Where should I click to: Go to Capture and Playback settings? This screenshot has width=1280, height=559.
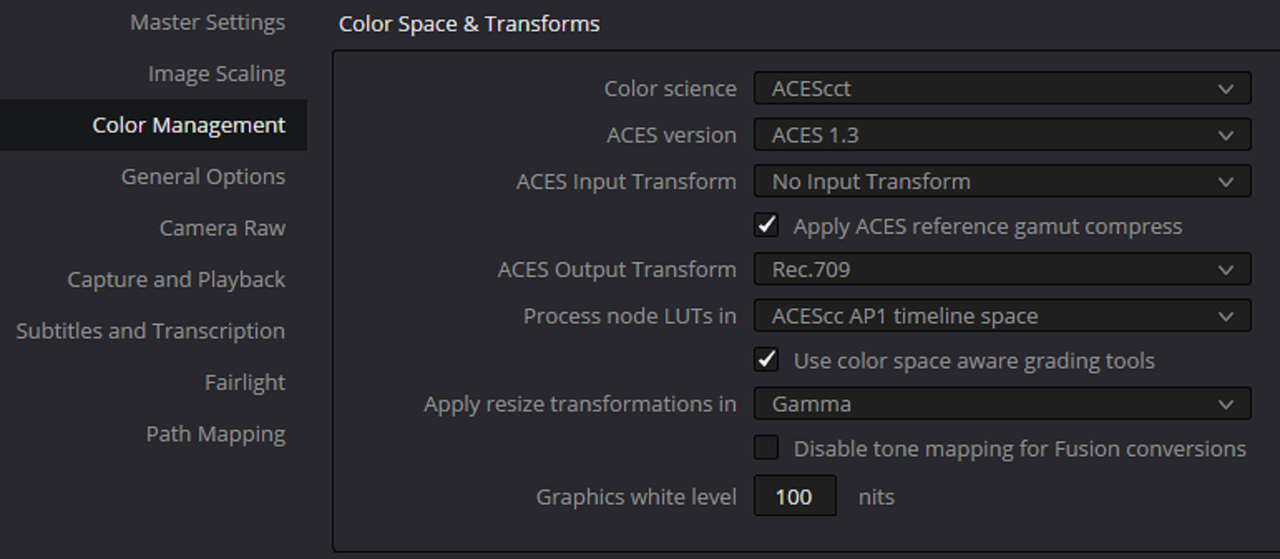click(176, 280)
